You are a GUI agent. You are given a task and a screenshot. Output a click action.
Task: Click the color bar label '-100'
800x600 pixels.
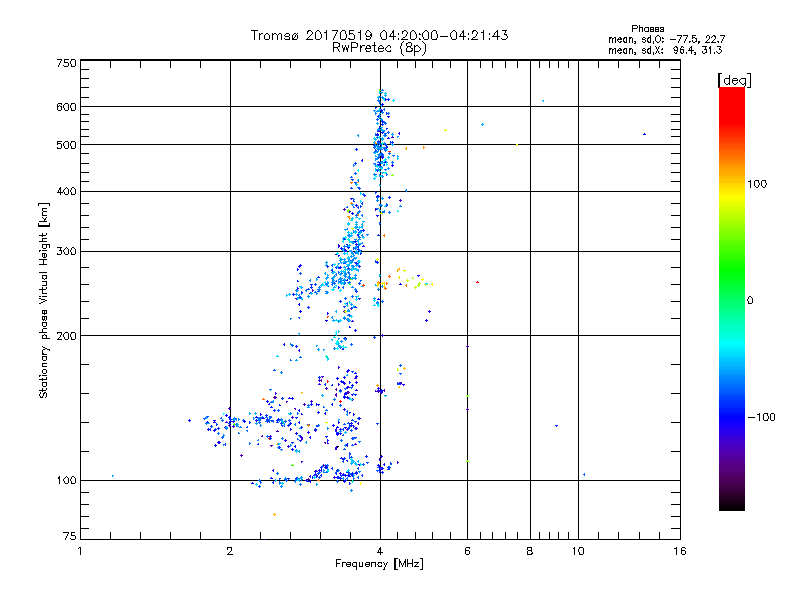click(x=761, y=417)
